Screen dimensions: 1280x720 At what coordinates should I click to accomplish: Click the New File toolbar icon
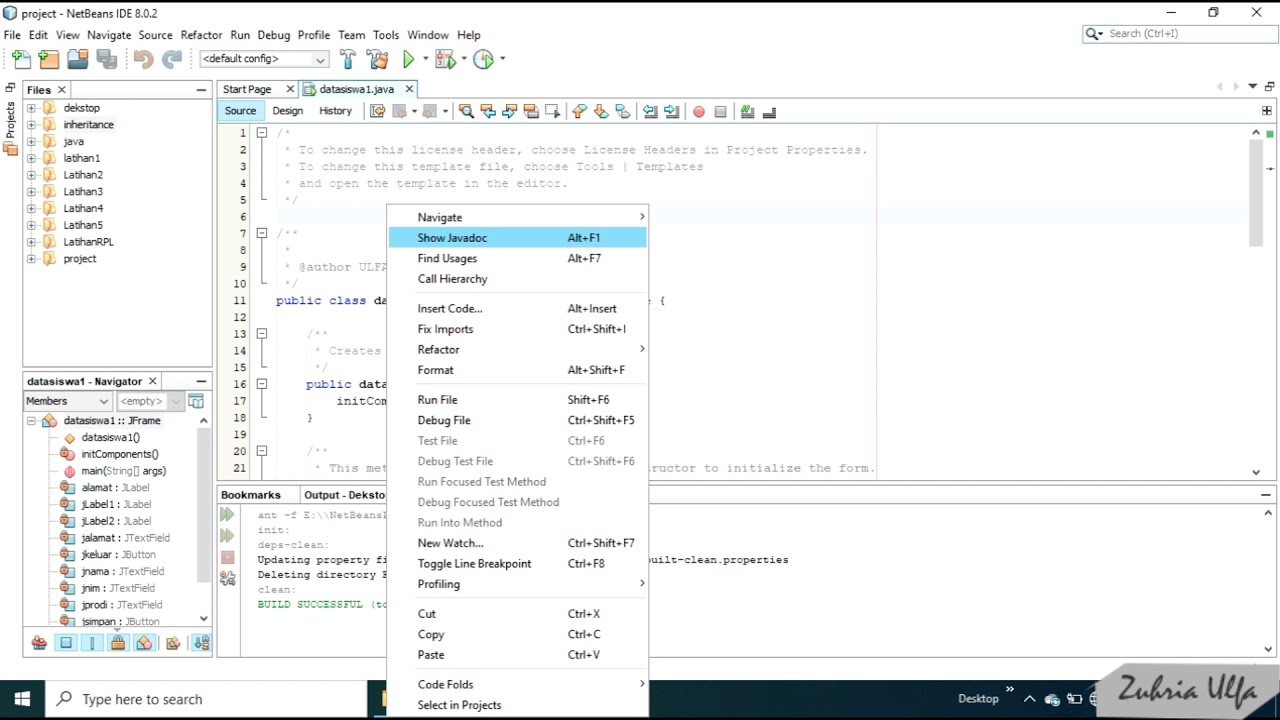point(21,59)
